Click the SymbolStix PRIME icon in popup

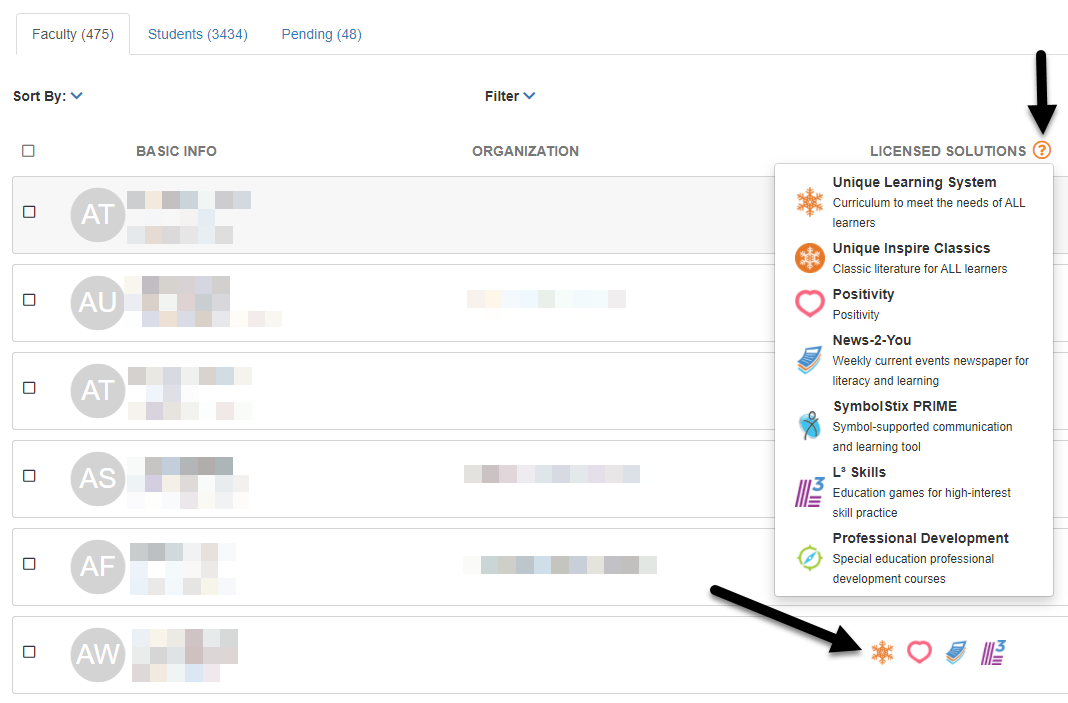[810, 426]
